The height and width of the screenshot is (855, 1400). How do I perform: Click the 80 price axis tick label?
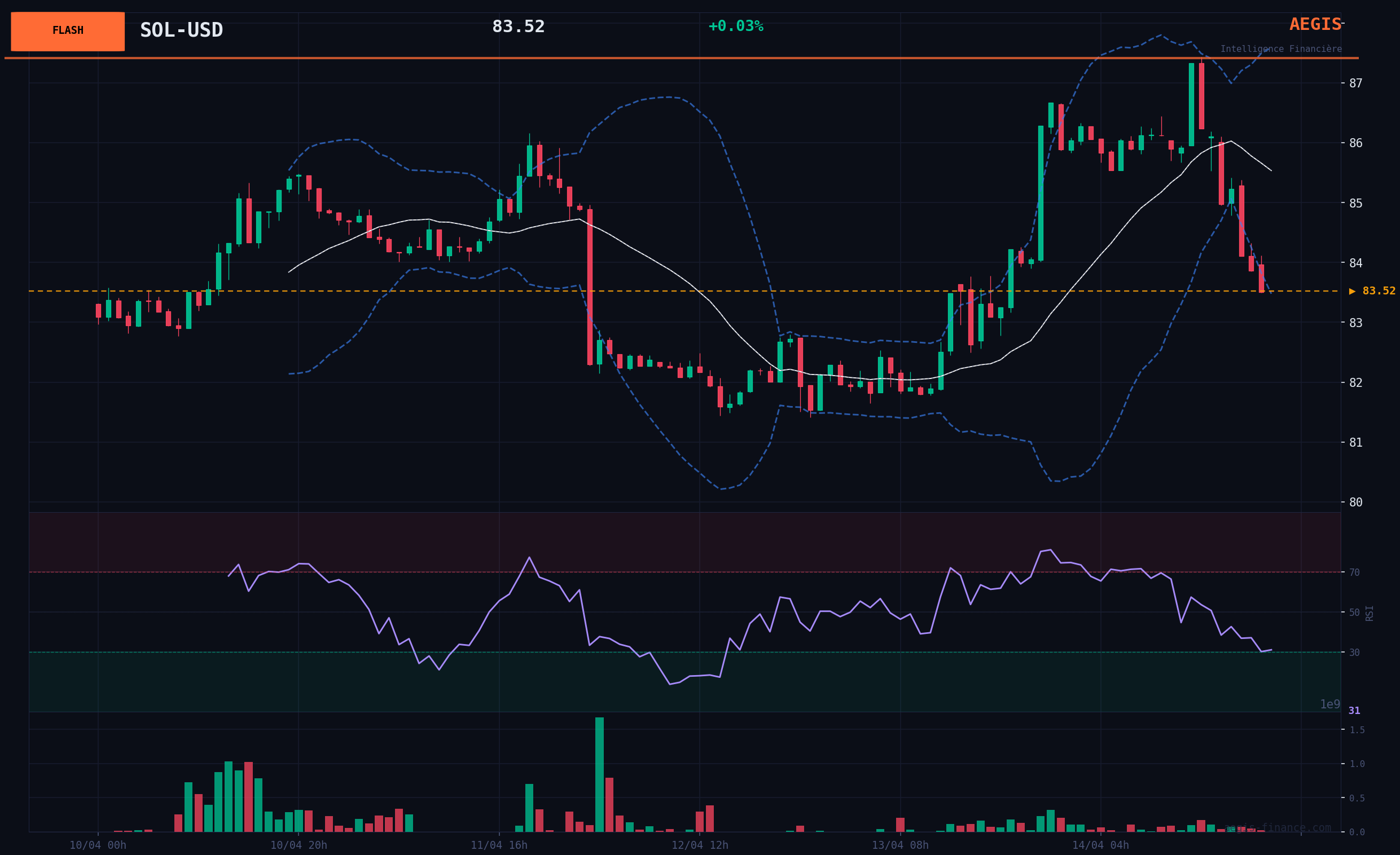pyautogui.click(x=1355, y=503)
